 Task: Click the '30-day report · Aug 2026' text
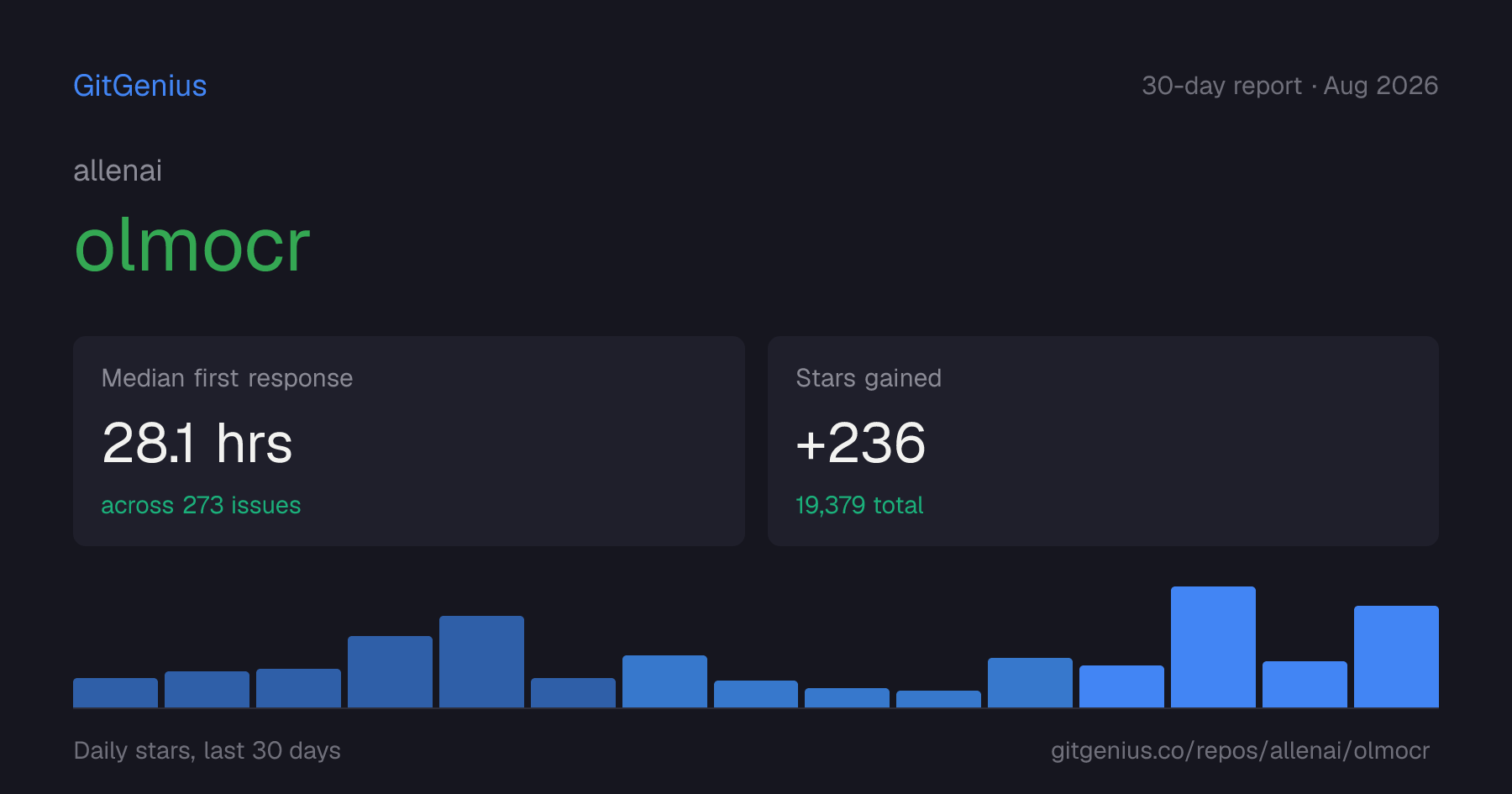(x=1290, y=86)
